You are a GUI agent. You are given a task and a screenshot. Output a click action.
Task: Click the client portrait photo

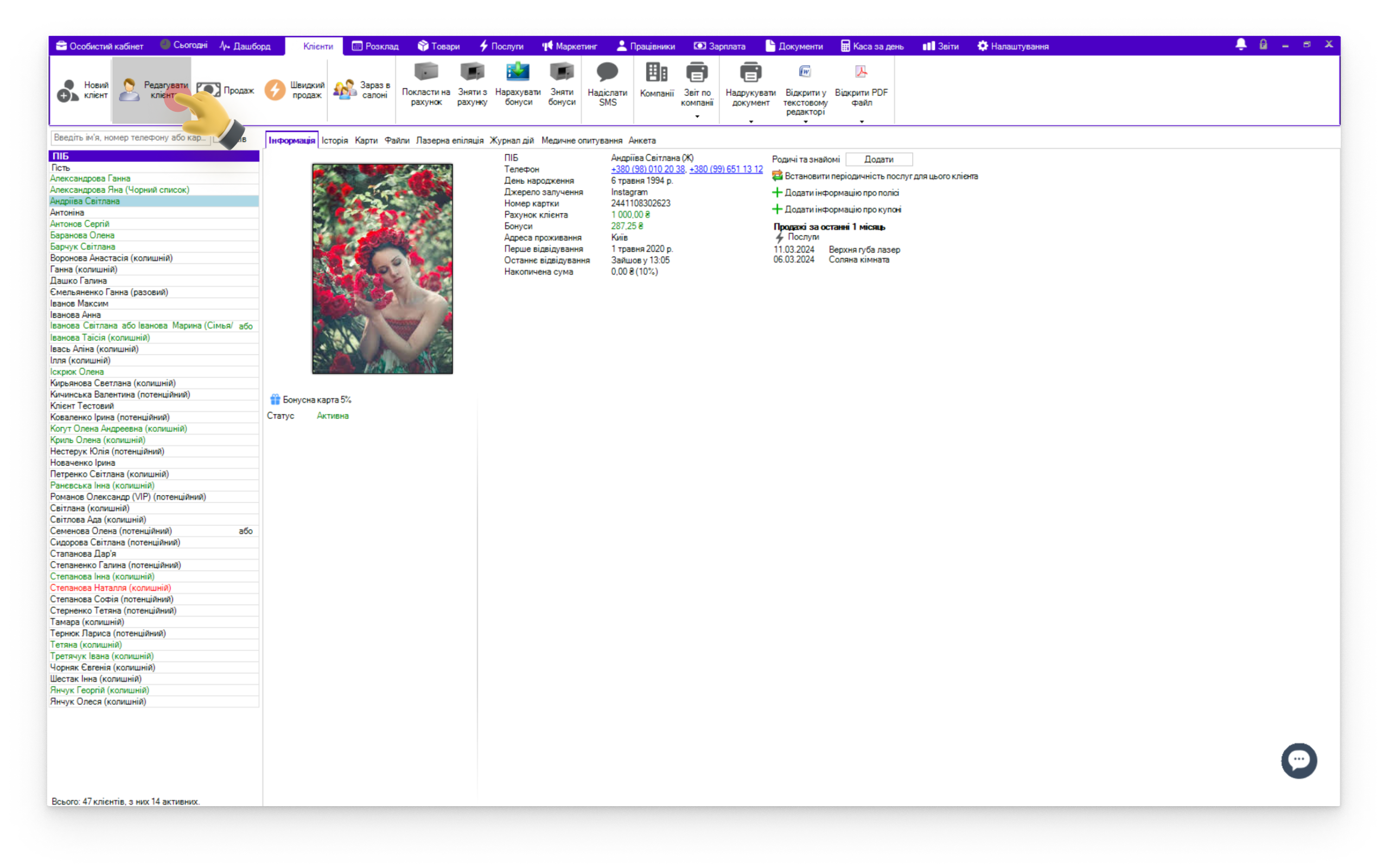tap(383, 269)
